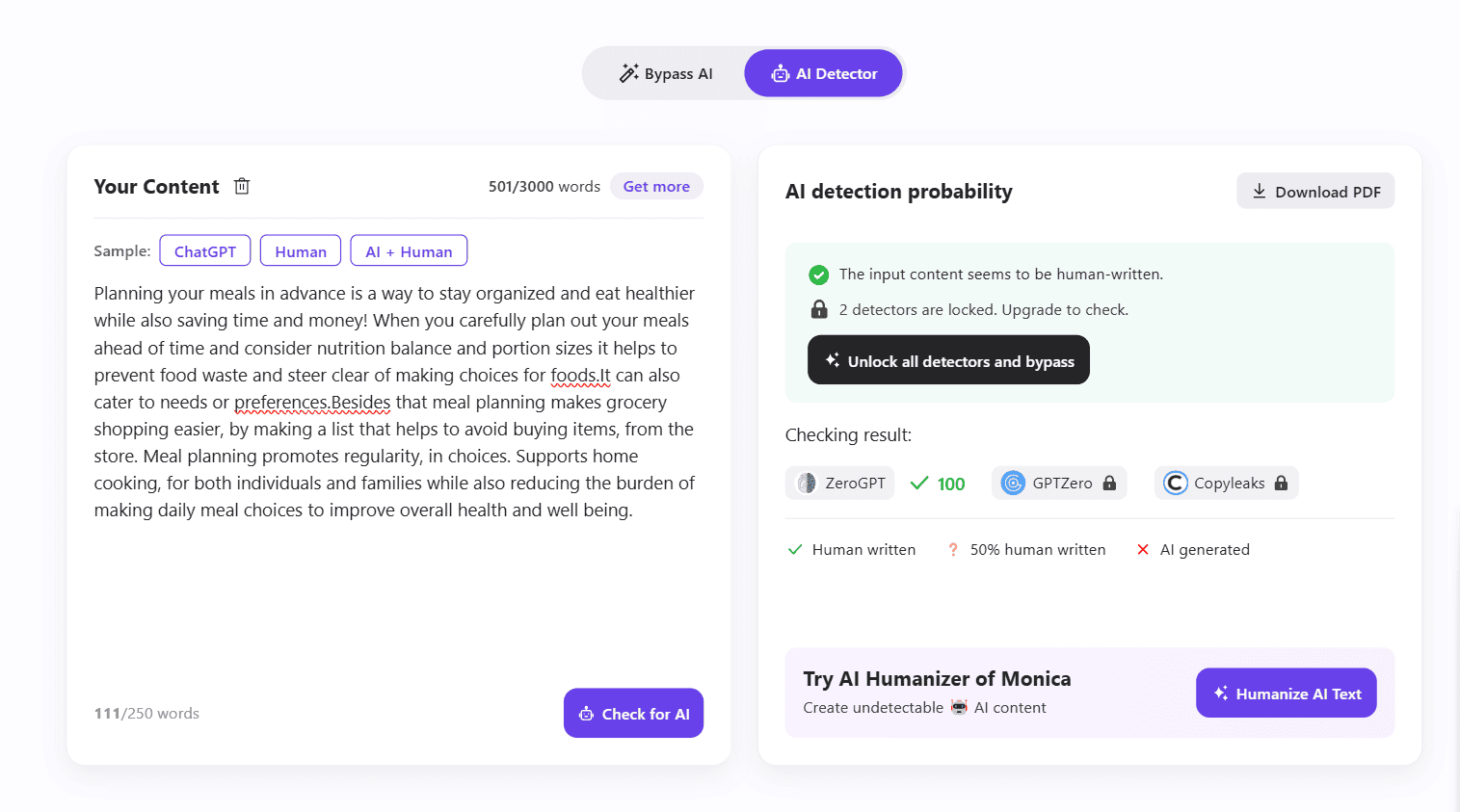Click the lock icon next to Copyleaks

[x=1281, y=483]
